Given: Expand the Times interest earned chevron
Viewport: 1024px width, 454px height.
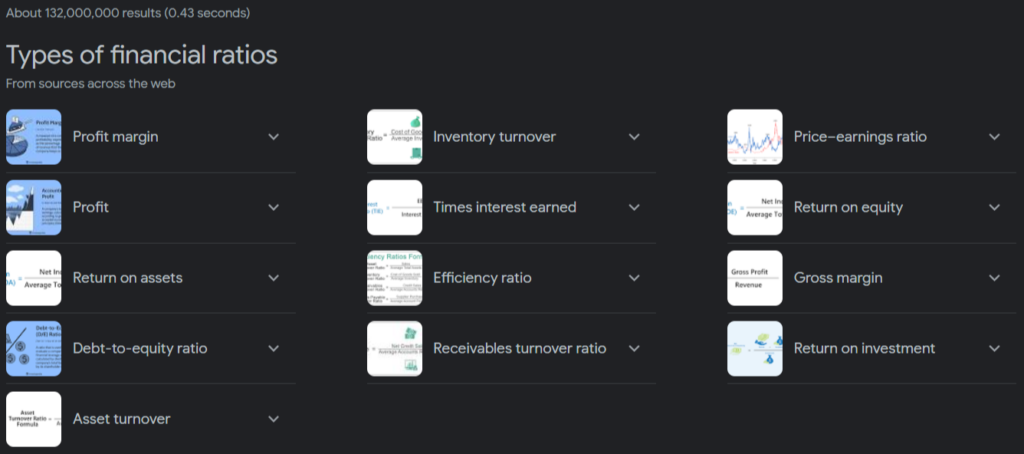Looking at the screenshot, I should pyautogui.click(x=634, y=207).
